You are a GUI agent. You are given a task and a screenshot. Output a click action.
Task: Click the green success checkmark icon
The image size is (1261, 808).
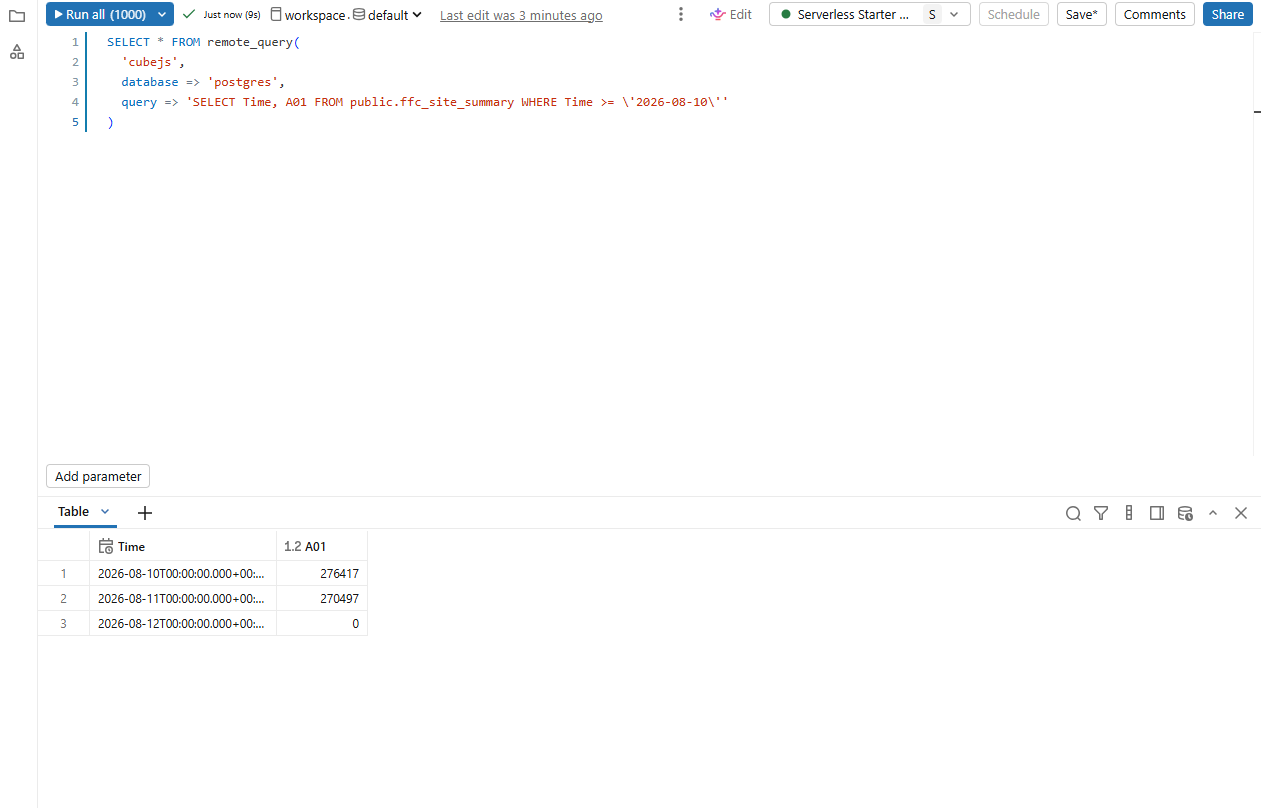tap(189, 14)
